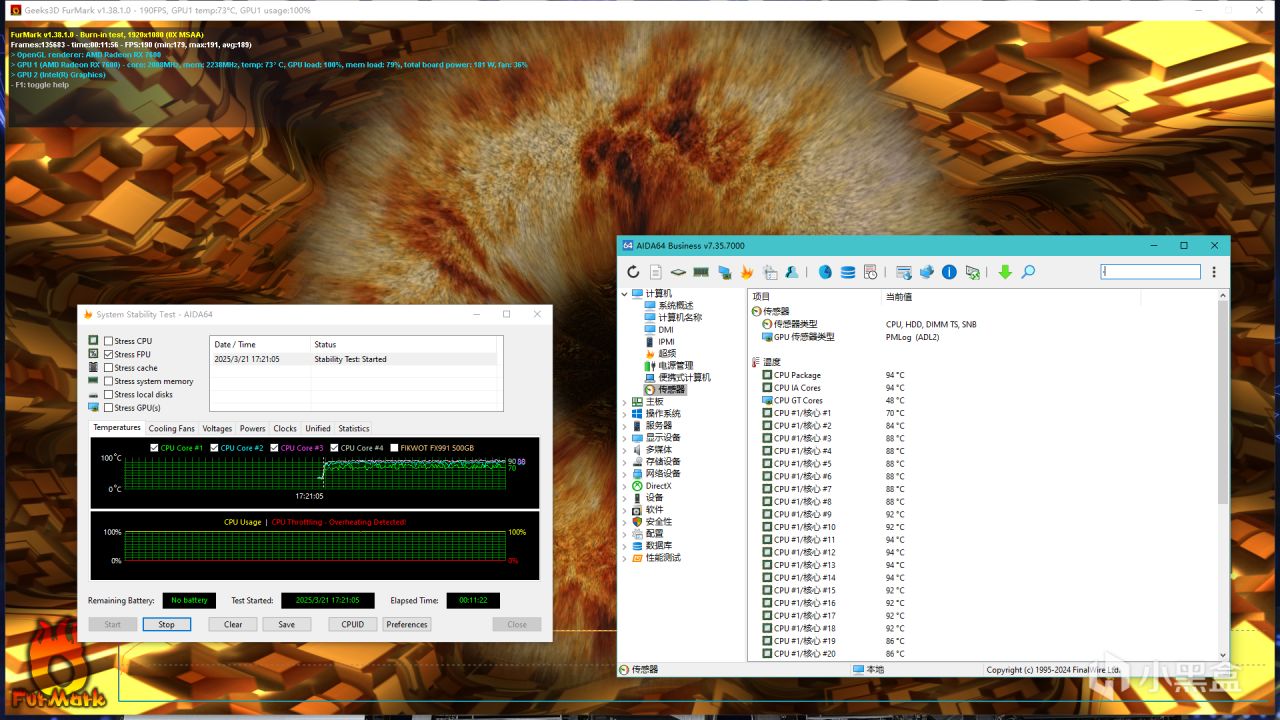The width and height of the screenshot is (1280, 720).
Task: Click the AIDA64 search input field
Action: pos(1151,272)
